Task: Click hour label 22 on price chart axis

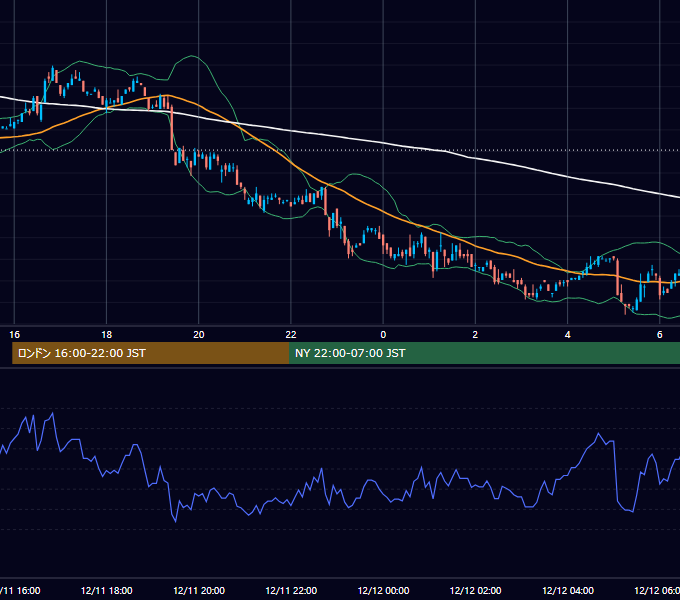Action: 291,335
